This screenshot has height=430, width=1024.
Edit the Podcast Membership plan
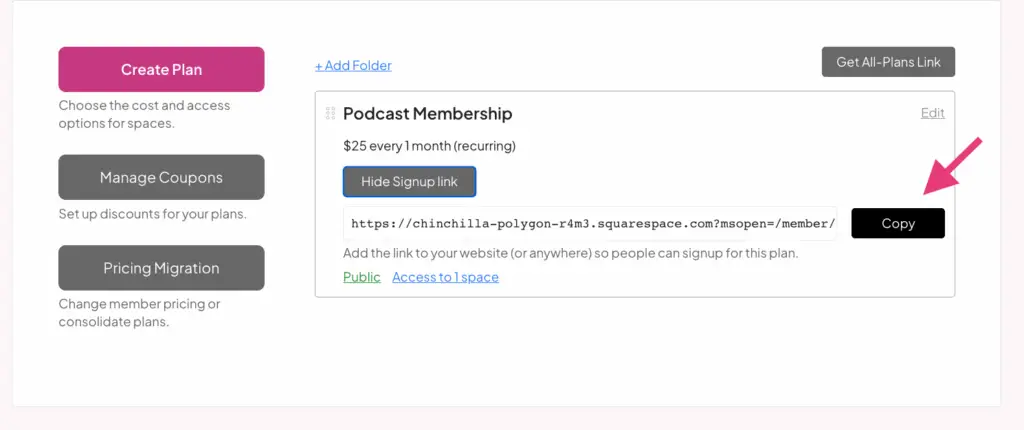(932, 113)
